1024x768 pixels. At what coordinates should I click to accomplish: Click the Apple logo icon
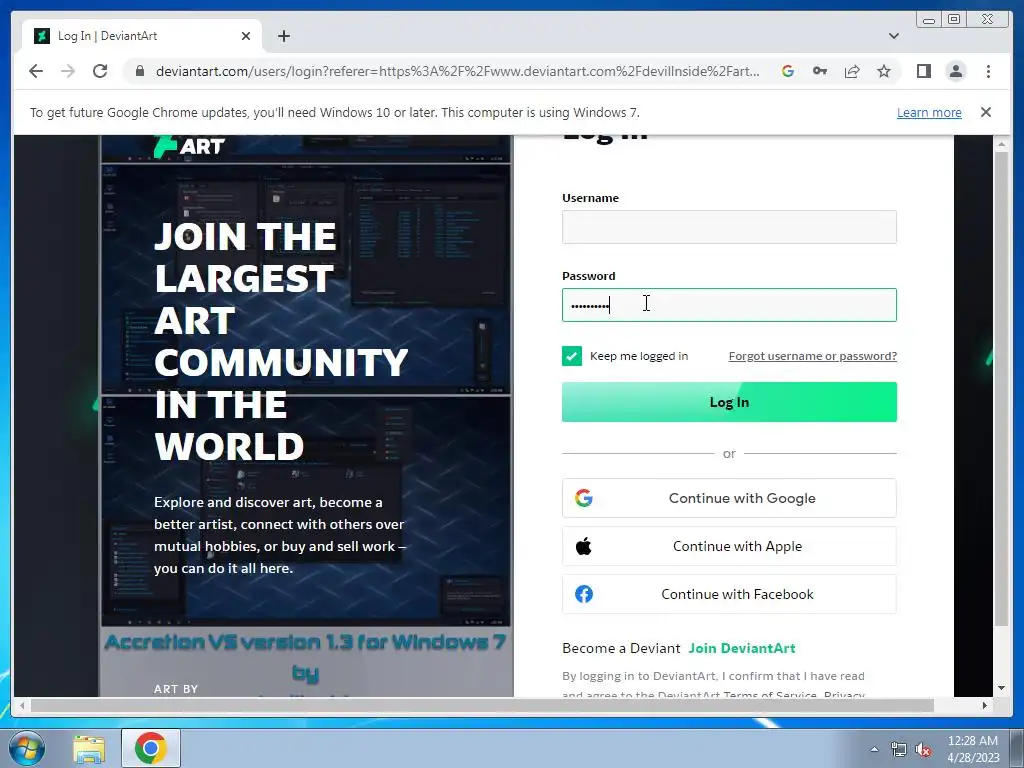[584, 546]
